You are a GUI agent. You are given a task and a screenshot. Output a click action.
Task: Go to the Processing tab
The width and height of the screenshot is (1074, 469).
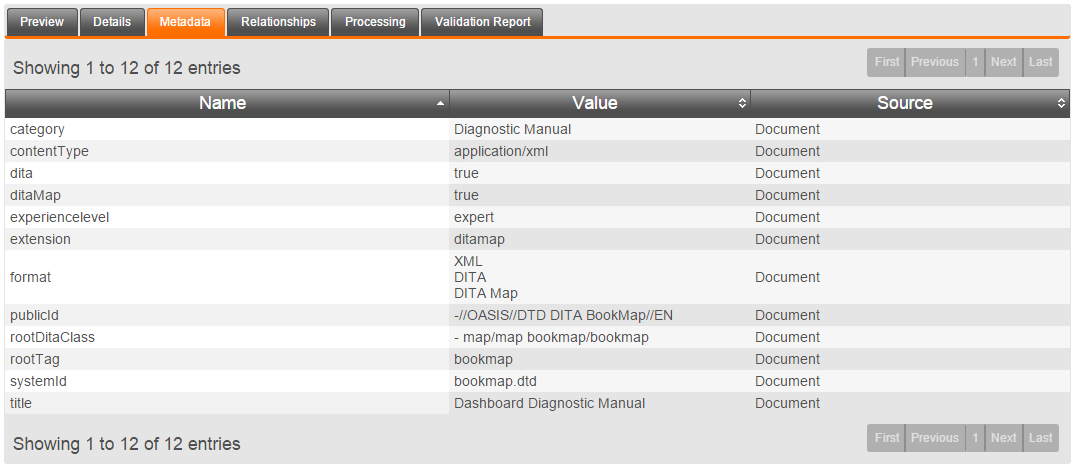375,22
